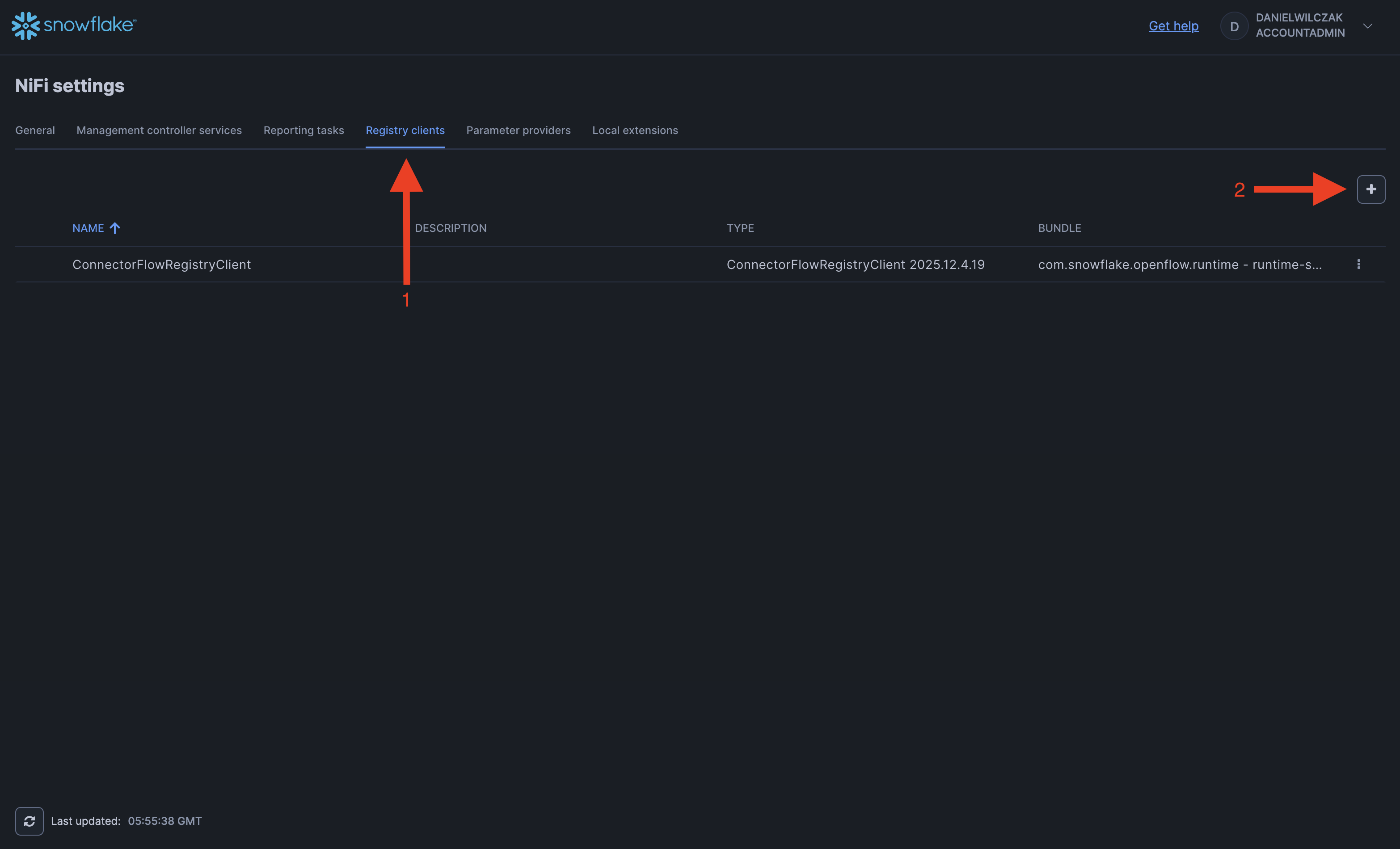Click the TYPE column header
This screenshot has height=849, width=1400.
point(740,228)
